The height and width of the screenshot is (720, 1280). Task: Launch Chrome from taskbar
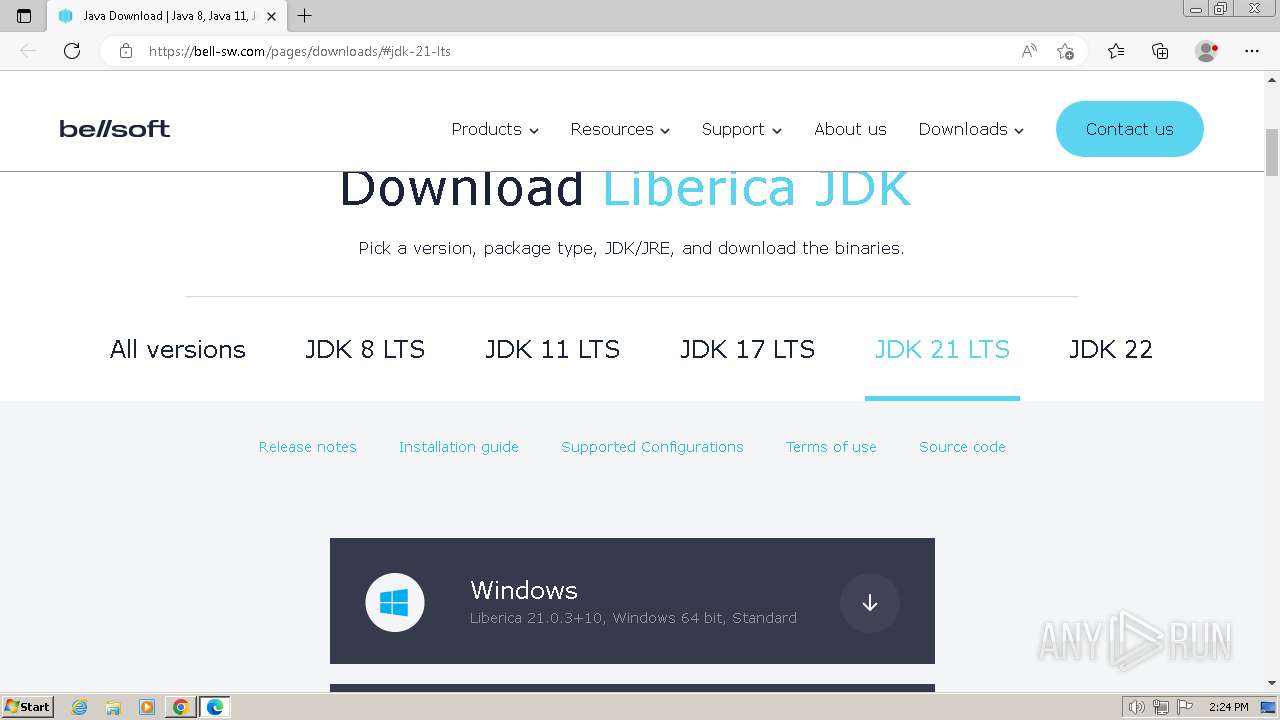[x=181, y=707]
